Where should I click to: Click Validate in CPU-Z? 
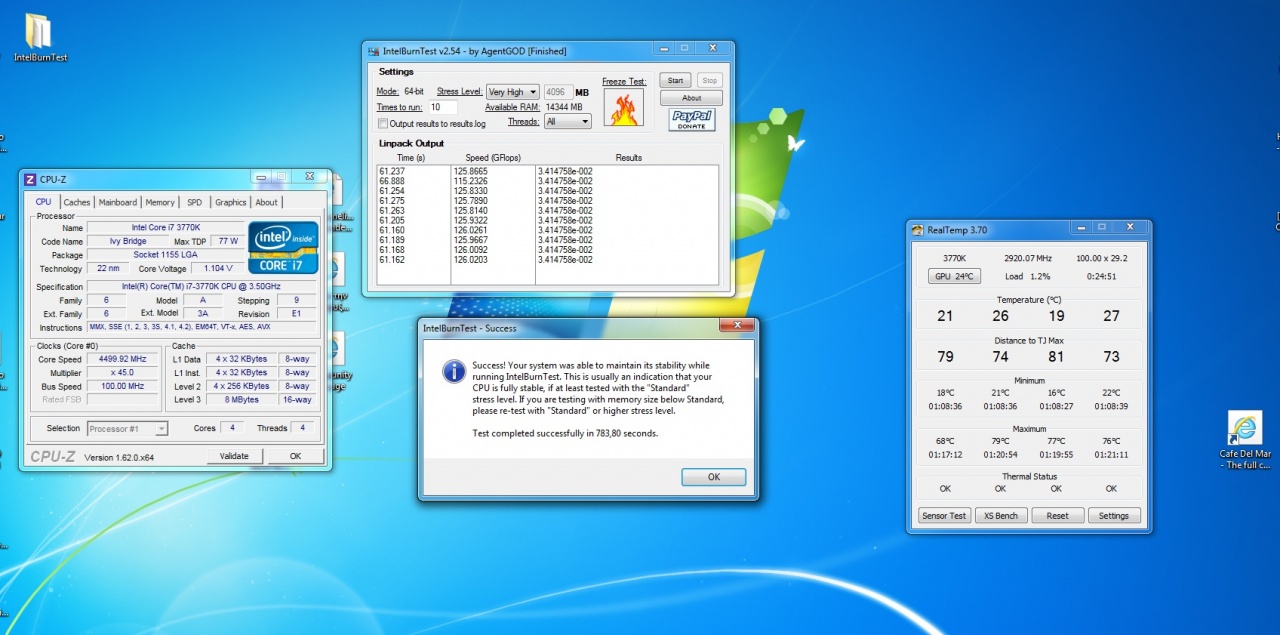235,456
